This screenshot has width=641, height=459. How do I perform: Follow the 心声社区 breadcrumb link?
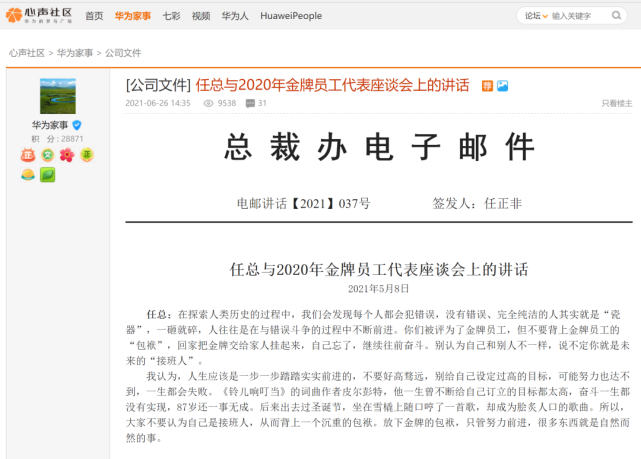pyautogui.click(x=27, y=53)
